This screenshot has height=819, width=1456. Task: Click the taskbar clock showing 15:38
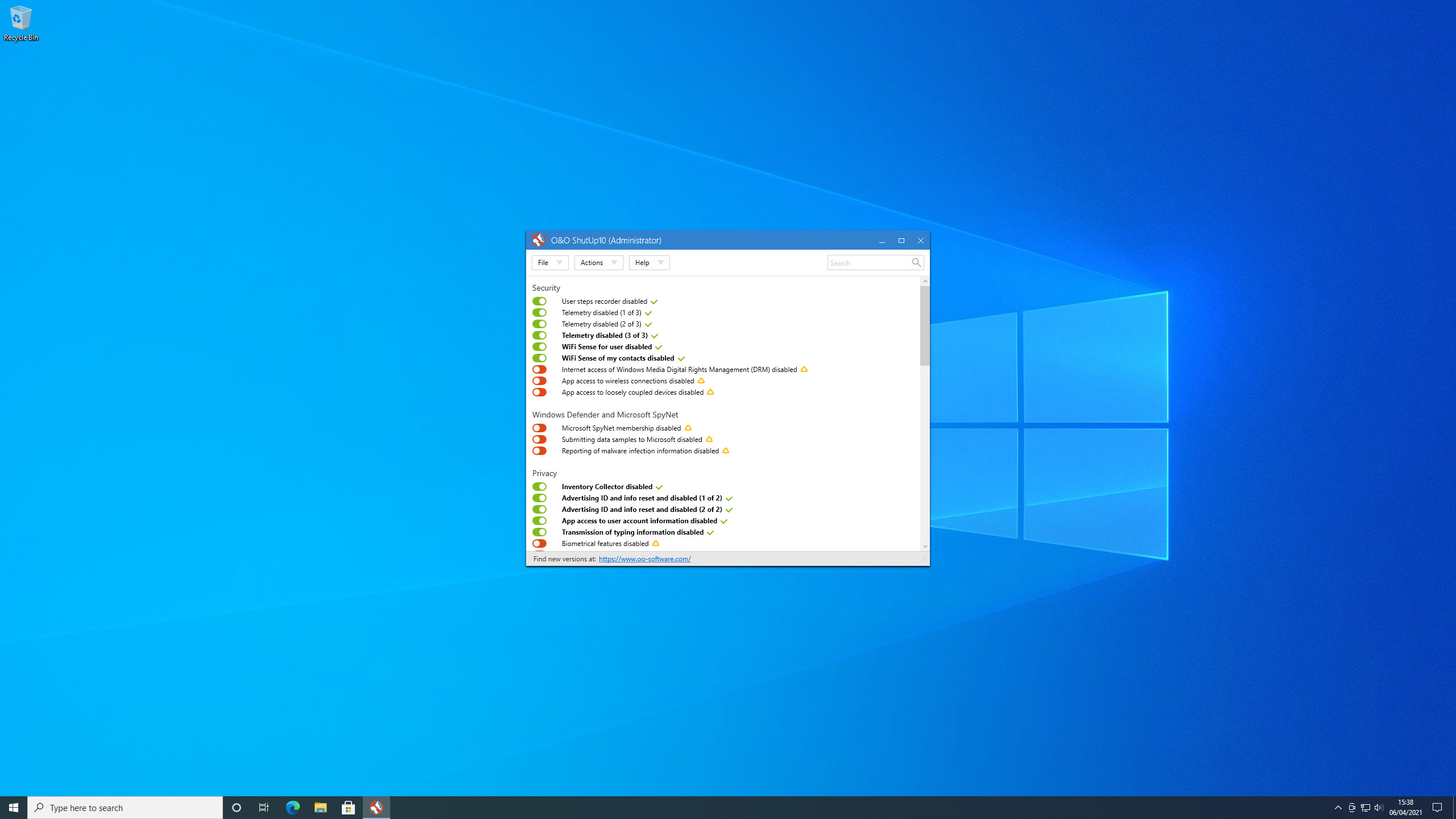[1405, 808]
